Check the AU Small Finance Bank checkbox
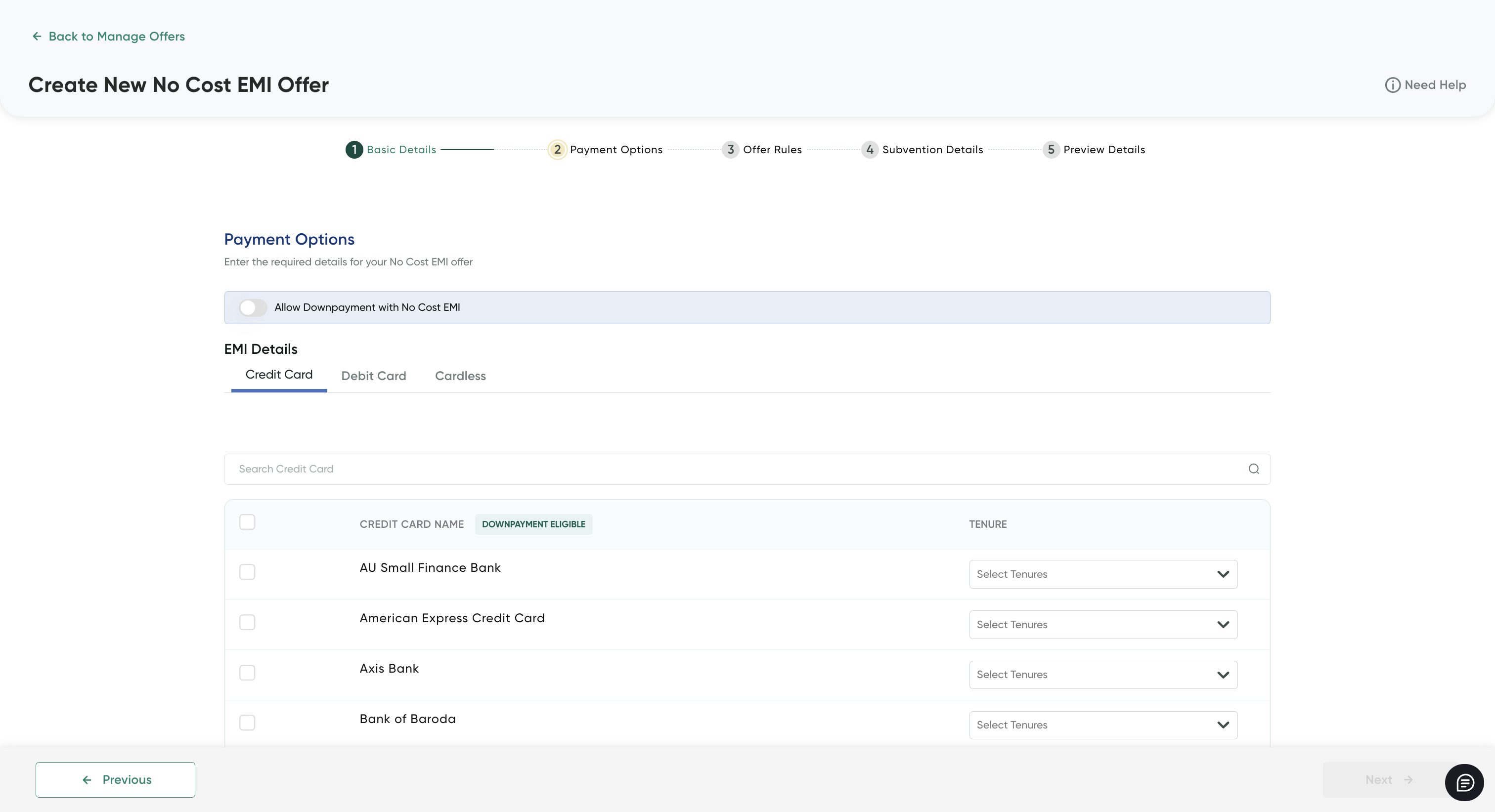 (x=247, y=572)
